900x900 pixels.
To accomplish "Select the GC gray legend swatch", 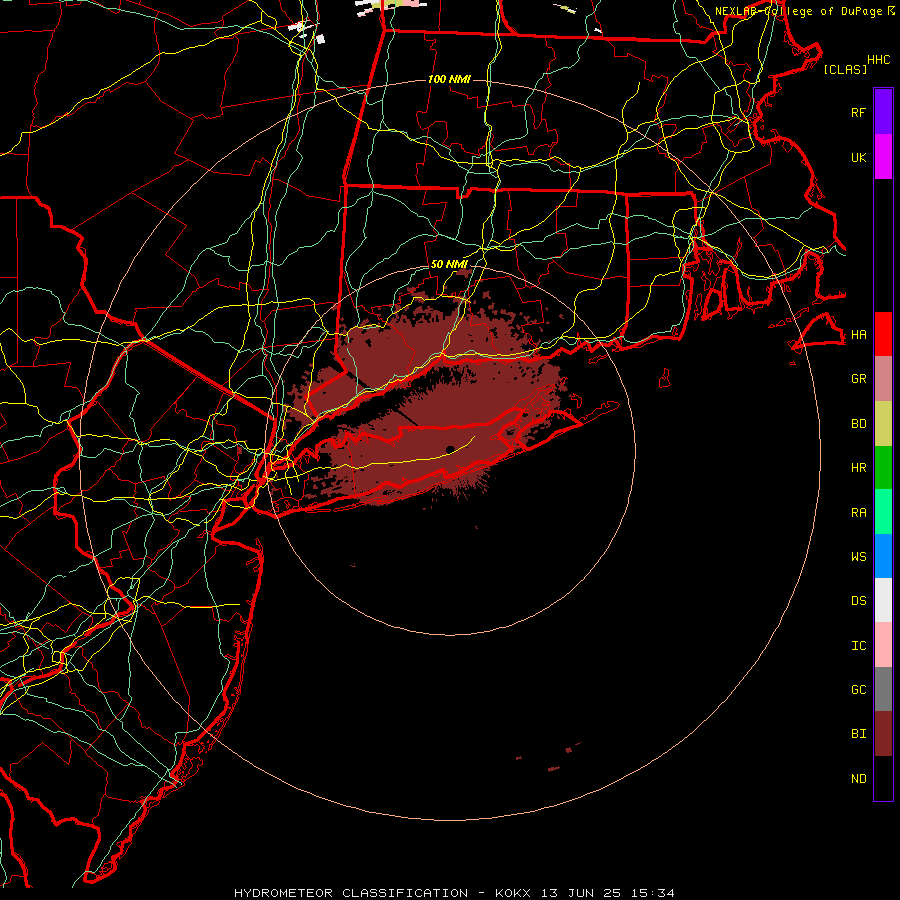I will coord(883,689).
